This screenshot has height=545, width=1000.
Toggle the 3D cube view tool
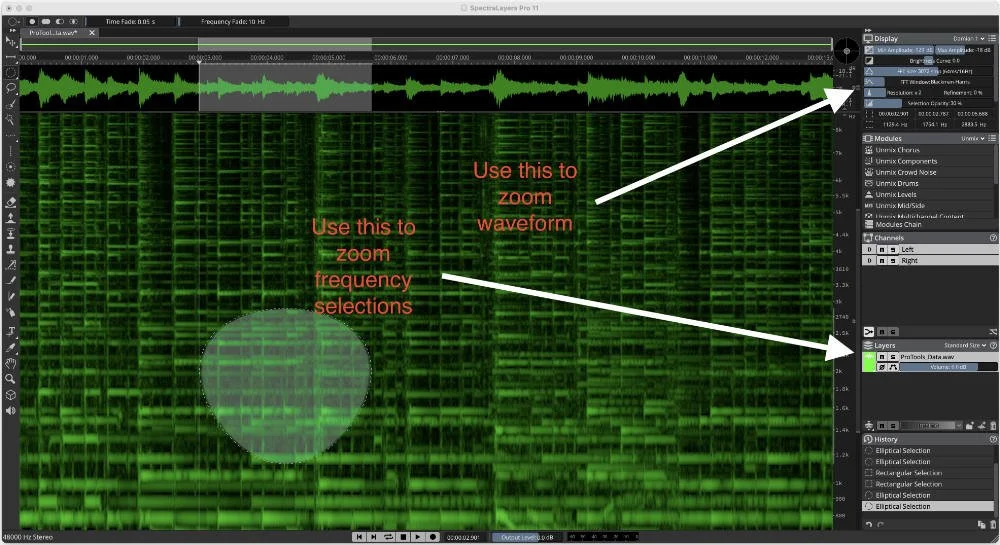(11, 395)
